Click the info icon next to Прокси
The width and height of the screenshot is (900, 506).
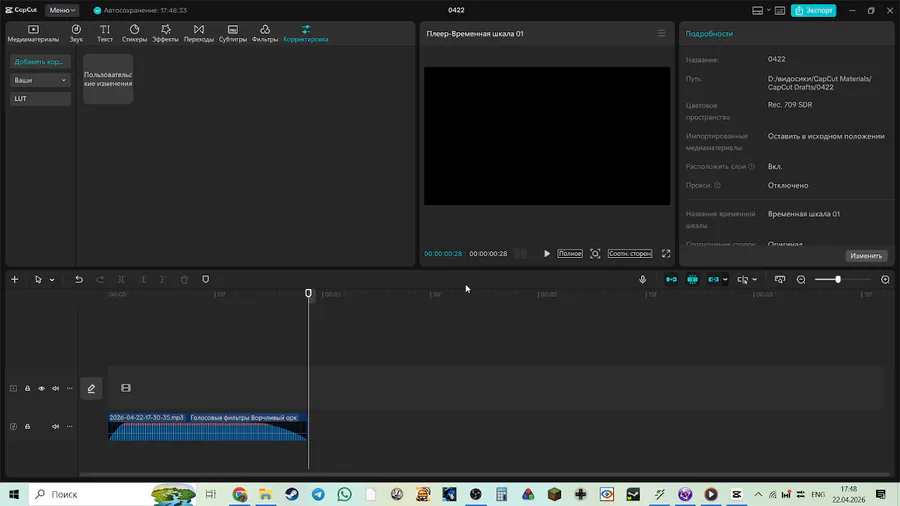[x=717, y=185]
